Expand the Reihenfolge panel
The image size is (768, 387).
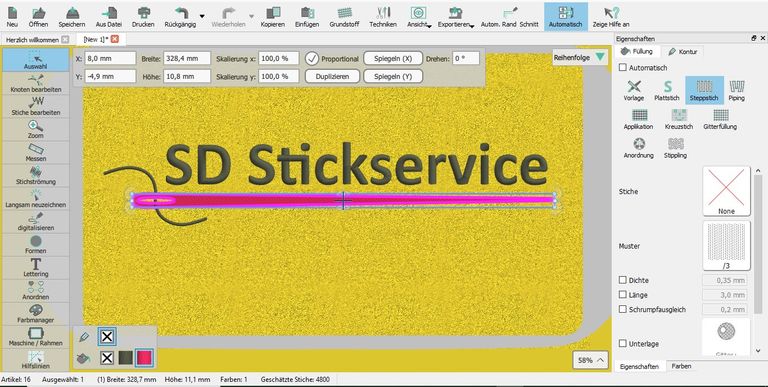click(x=600, y=58)
